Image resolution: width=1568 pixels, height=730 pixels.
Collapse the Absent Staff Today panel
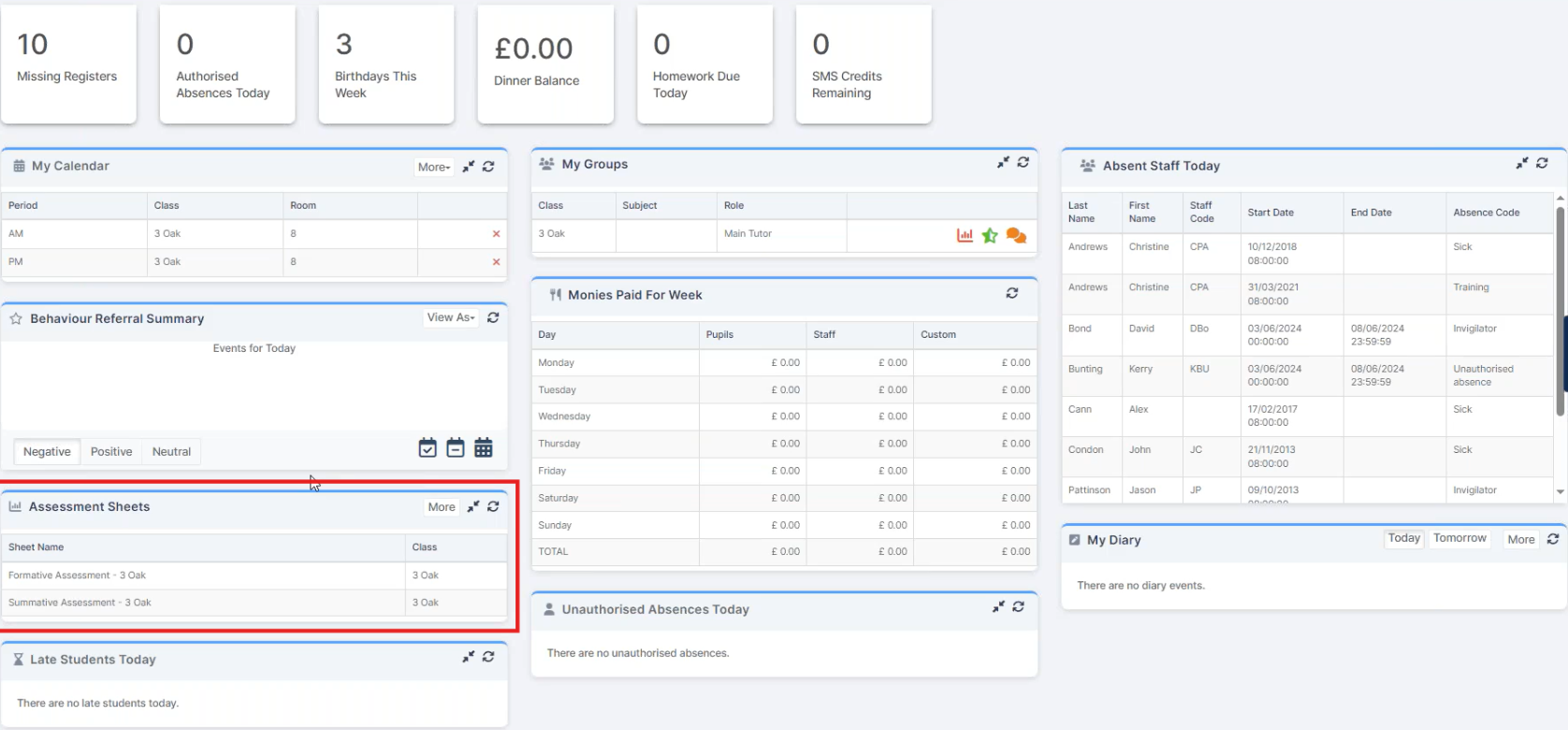(x=1522, y=164)
